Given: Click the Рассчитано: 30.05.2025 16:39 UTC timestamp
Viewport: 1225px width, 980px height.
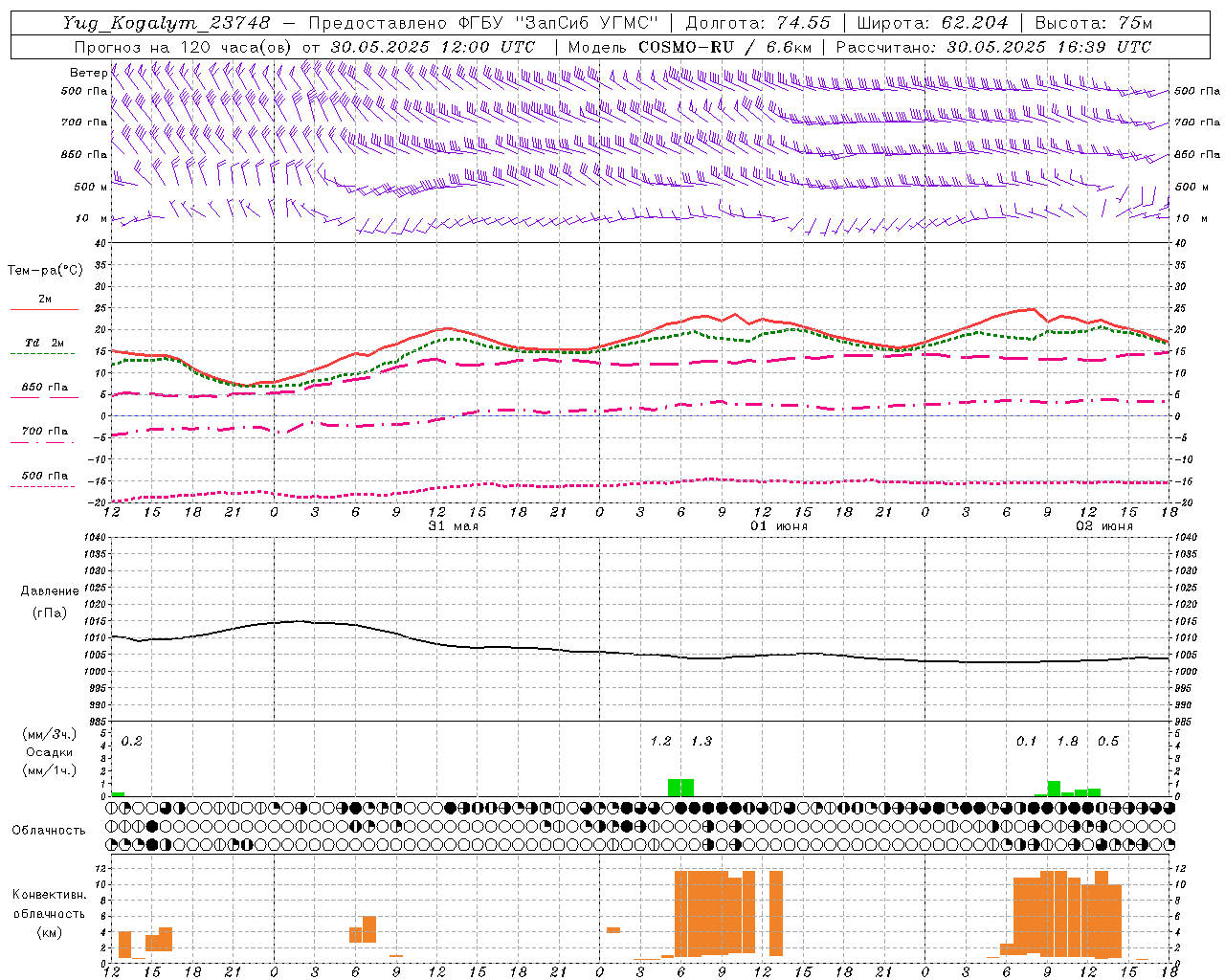Looking at the screenshot, I should tap(993, 47).
